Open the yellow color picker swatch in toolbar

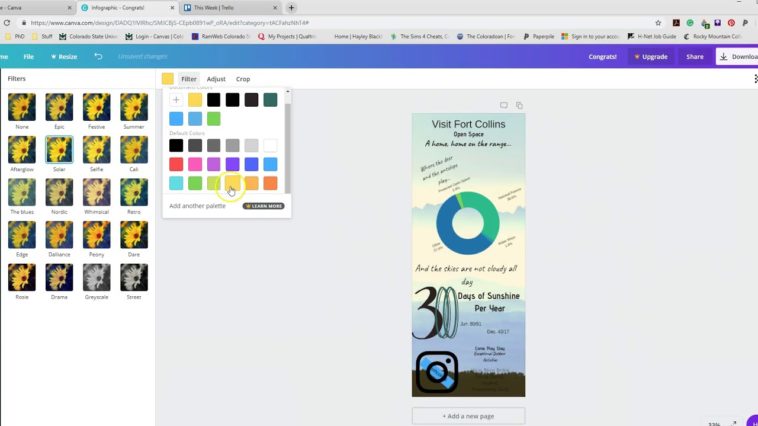pyautogui.click(x=168, y=79)
